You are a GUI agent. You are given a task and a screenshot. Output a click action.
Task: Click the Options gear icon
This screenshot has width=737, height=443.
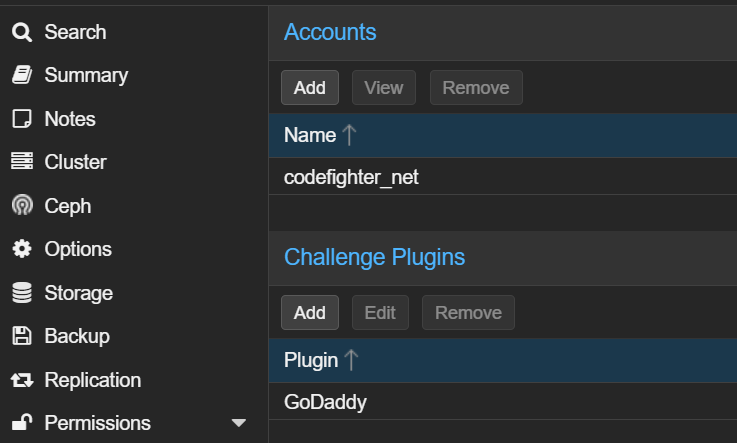click(22, 249)
